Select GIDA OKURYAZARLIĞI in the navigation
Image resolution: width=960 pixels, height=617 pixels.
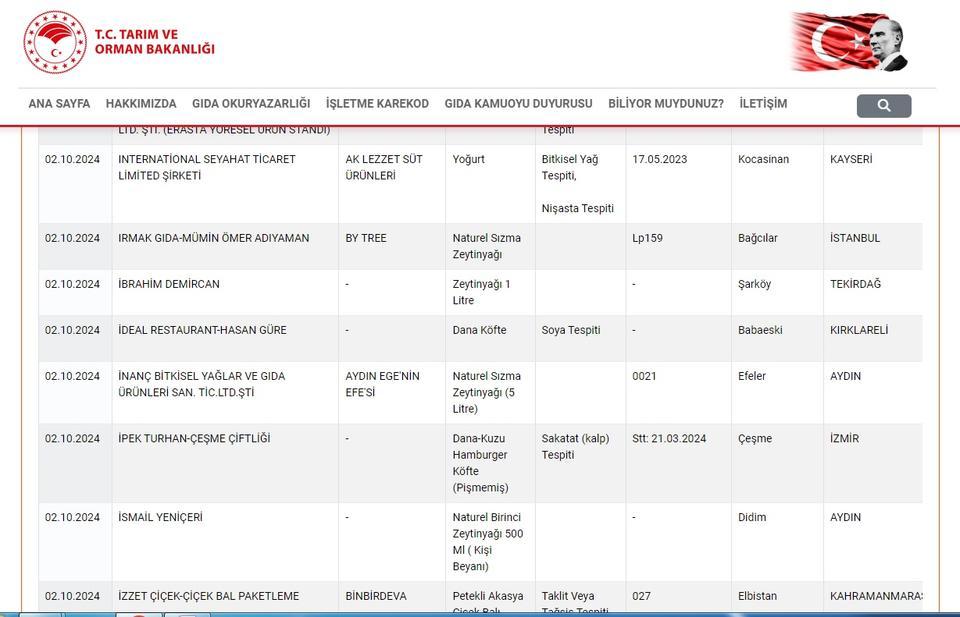tap(251, 103)
